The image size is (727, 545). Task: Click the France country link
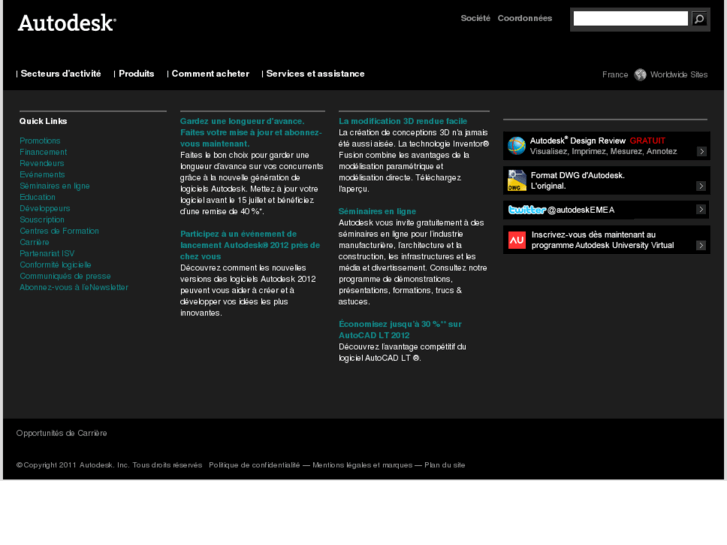615,75
